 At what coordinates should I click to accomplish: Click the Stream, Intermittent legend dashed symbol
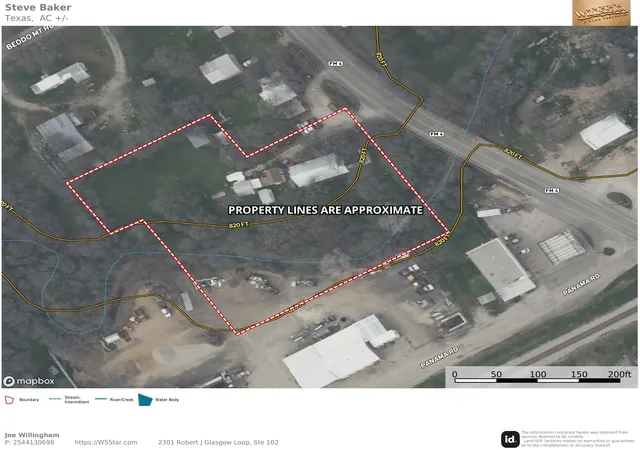click(55, 399)
